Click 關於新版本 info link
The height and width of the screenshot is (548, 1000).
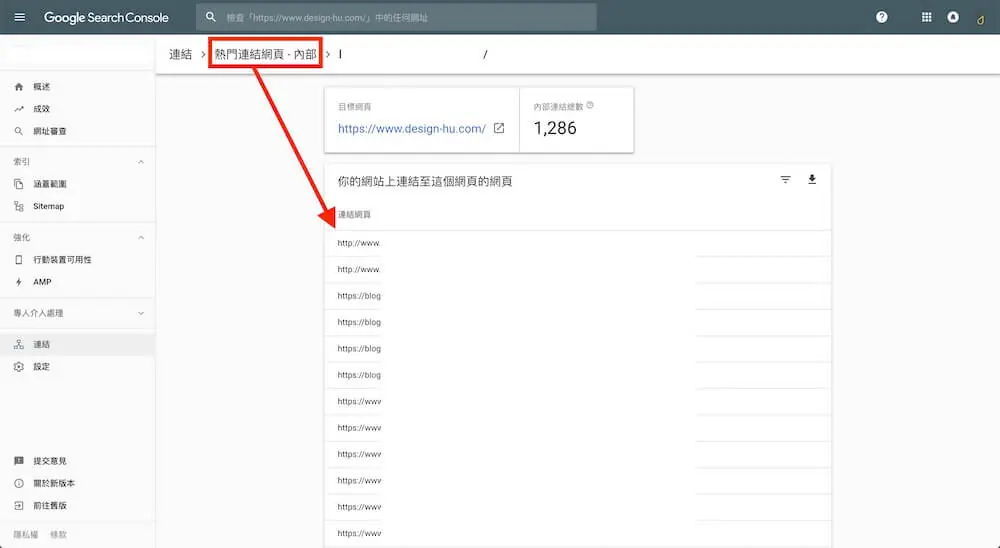click(54, 484)
